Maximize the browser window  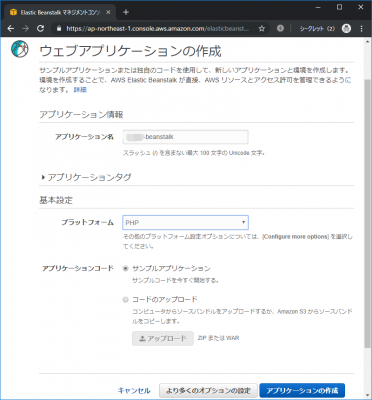tap(339, 7)
